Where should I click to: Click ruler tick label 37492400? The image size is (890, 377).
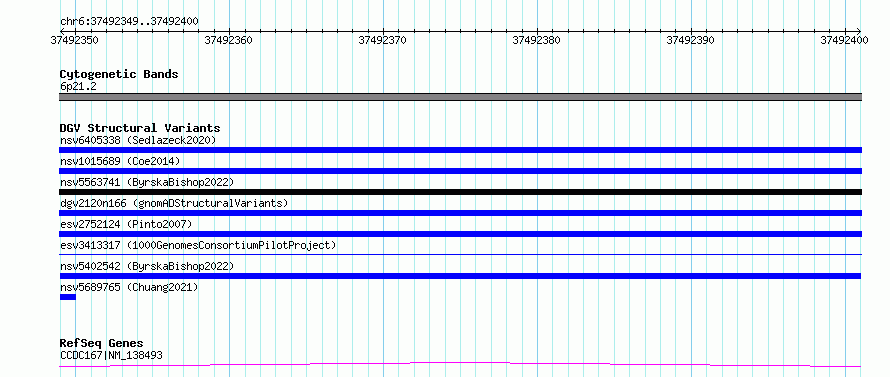coord(845,40)
